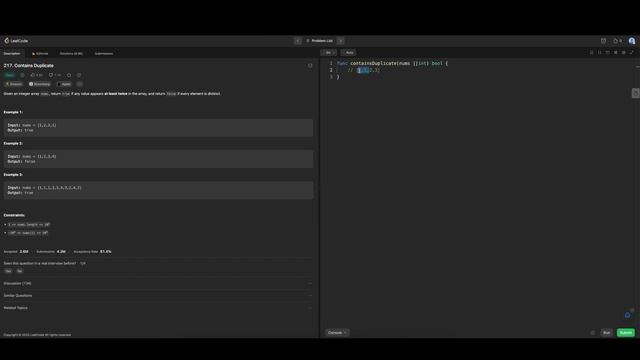Click the solved status icon beside Easy
Viewport: 640px width, 360px height.
pyautogui.click(x=22, y=75)
